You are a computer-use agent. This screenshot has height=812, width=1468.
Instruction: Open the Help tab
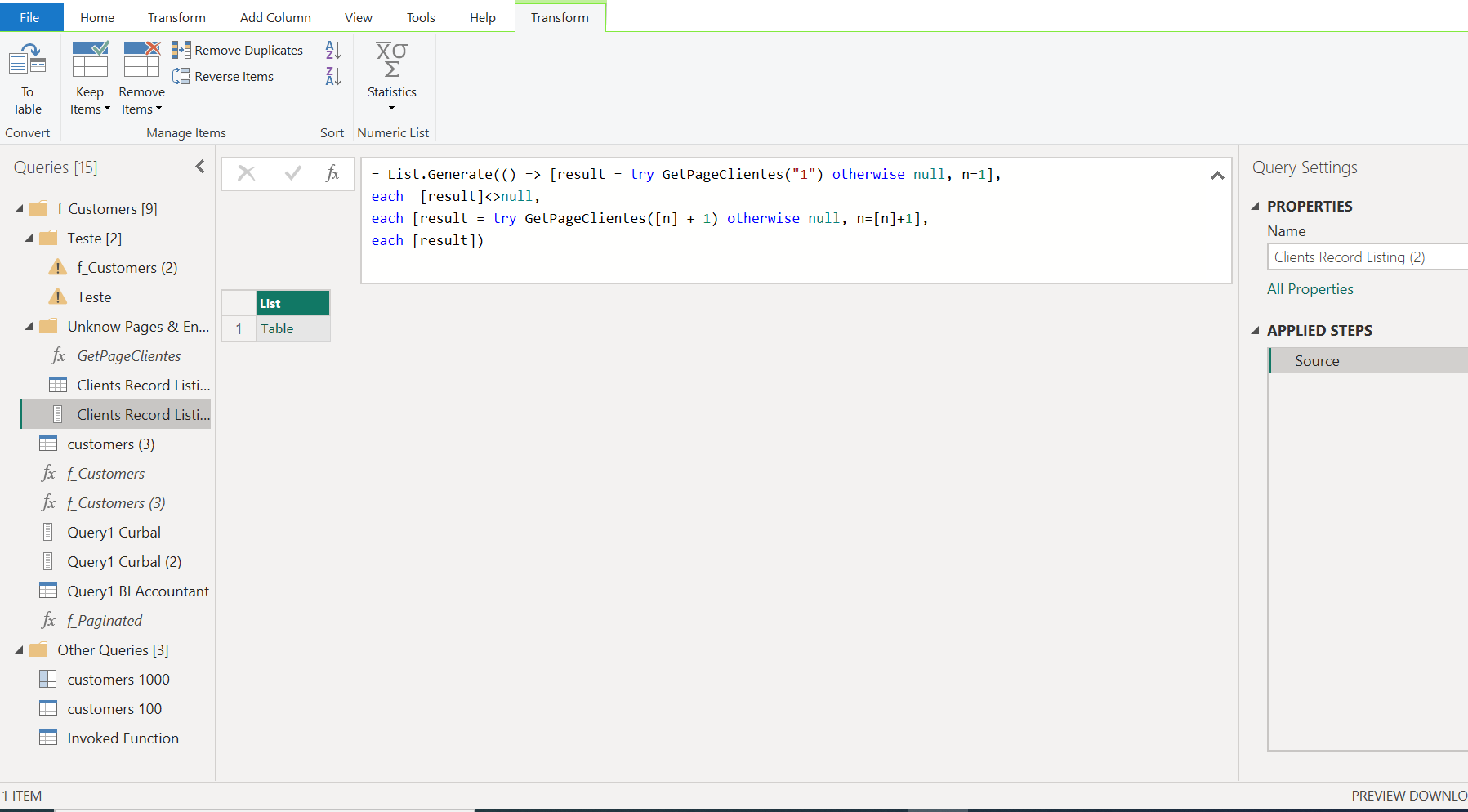[483, 17]
